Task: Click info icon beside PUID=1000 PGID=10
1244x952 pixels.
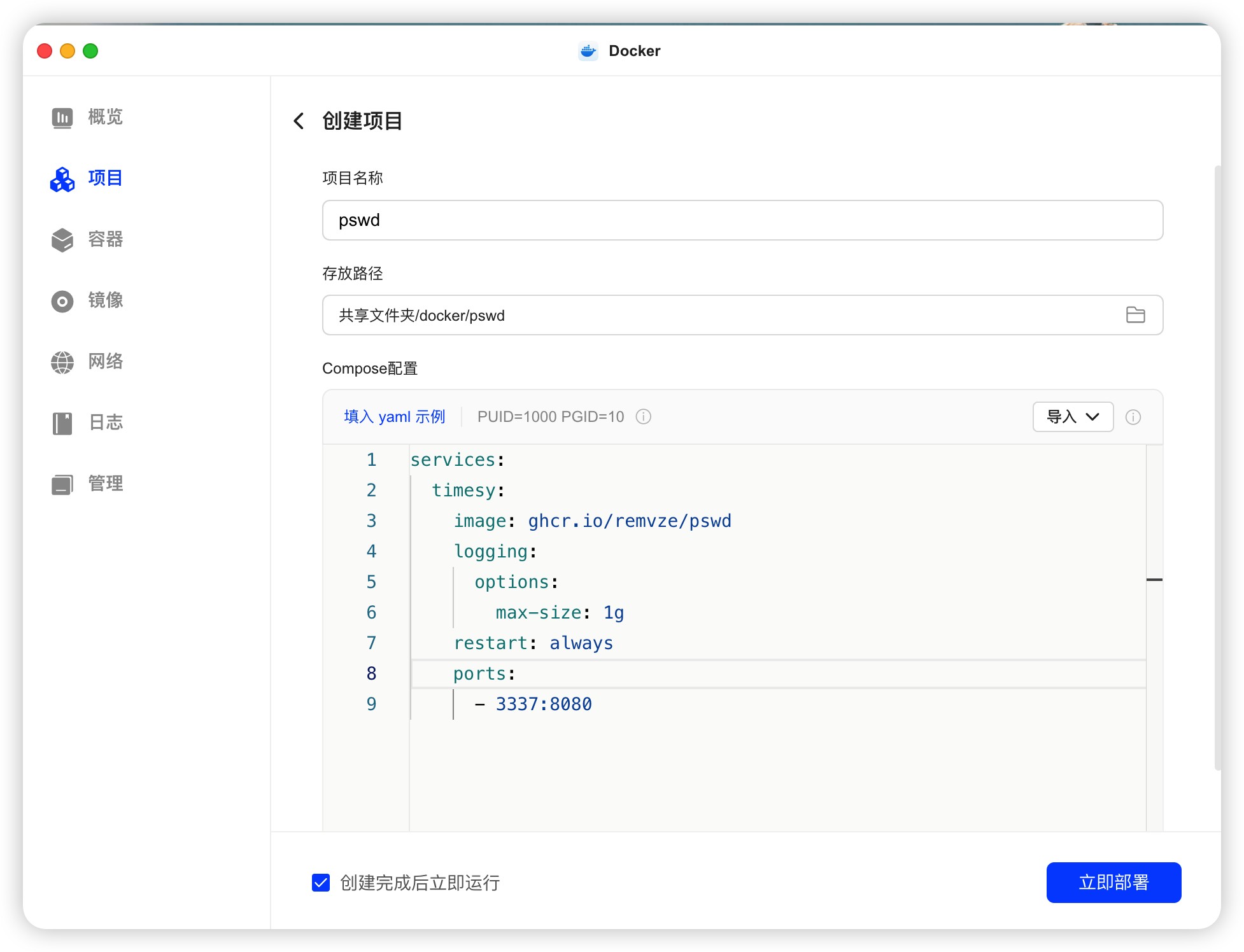Action: point(644,417)
